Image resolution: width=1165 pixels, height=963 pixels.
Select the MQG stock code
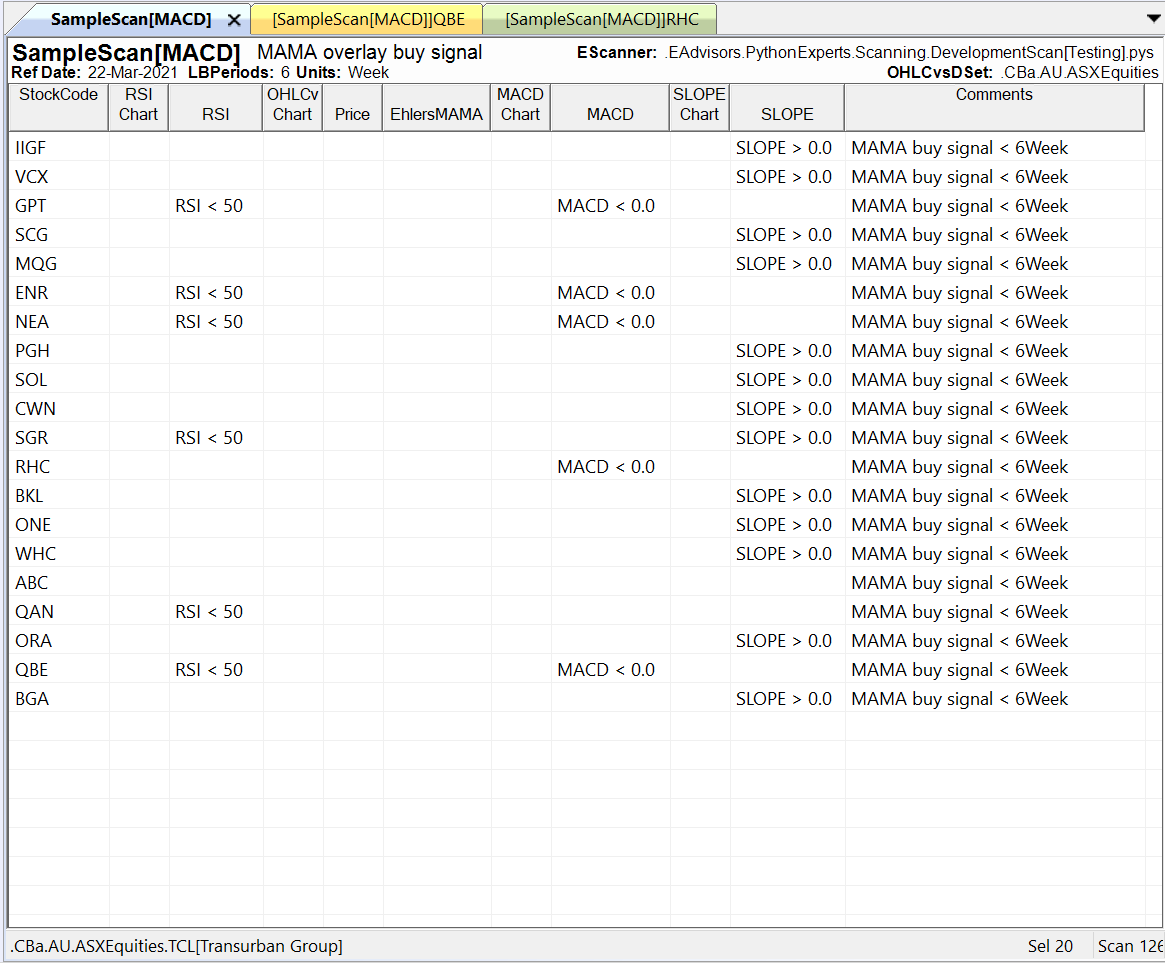(36, 264)
